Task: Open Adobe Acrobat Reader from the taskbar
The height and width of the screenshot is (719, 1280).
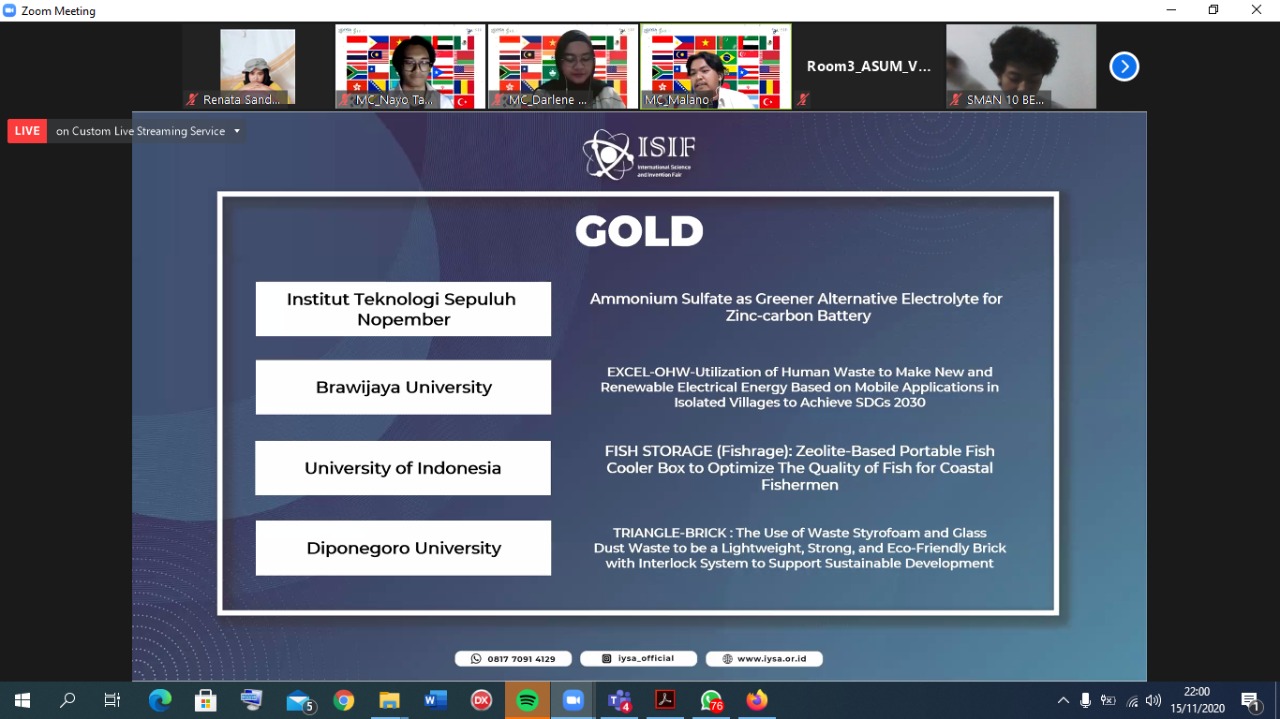Action: (x=665, y=700)
